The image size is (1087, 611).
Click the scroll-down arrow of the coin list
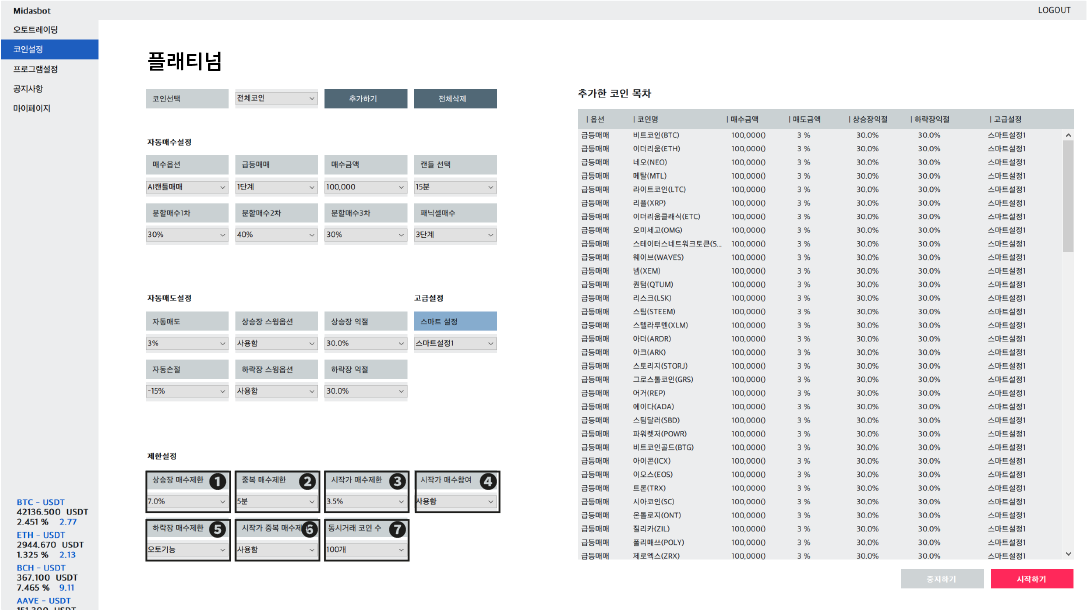tap(1067, 553)
